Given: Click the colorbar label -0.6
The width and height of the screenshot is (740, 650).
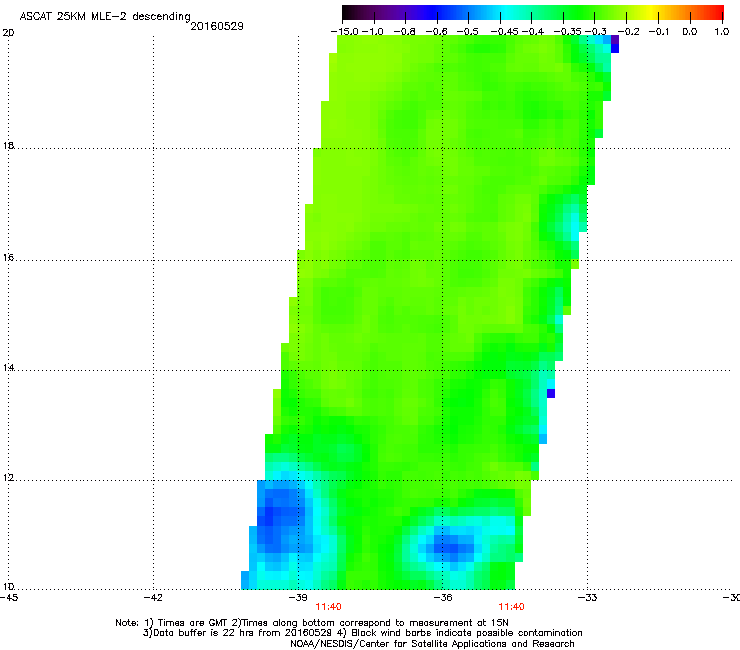Looking at the screenshot, I should 437,32.
